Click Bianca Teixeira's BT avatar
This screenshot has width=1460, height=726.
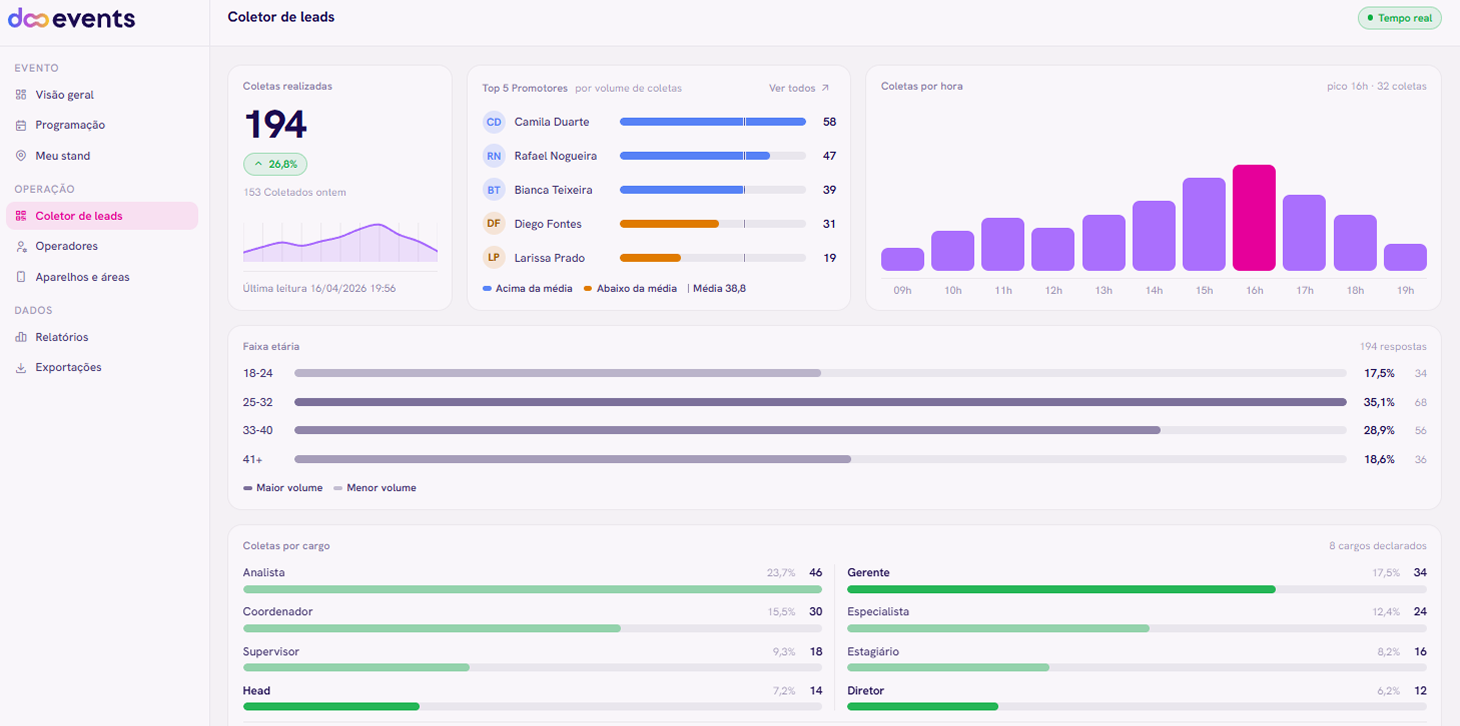pyautogui.click(x=494, y=190)
